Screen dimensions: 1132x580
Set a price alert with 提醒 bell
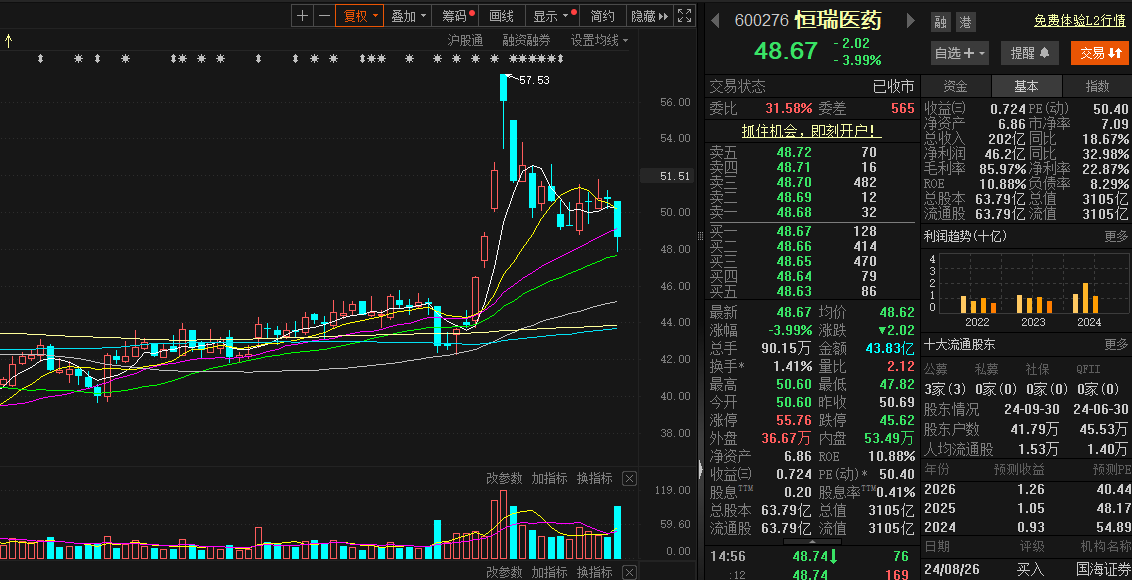coord(1030,53)
